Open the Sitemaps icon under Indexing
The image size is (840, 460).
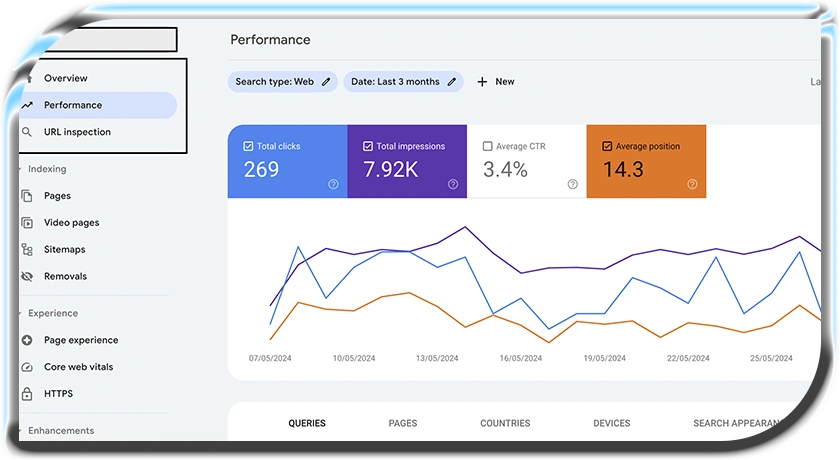[27, 250]
